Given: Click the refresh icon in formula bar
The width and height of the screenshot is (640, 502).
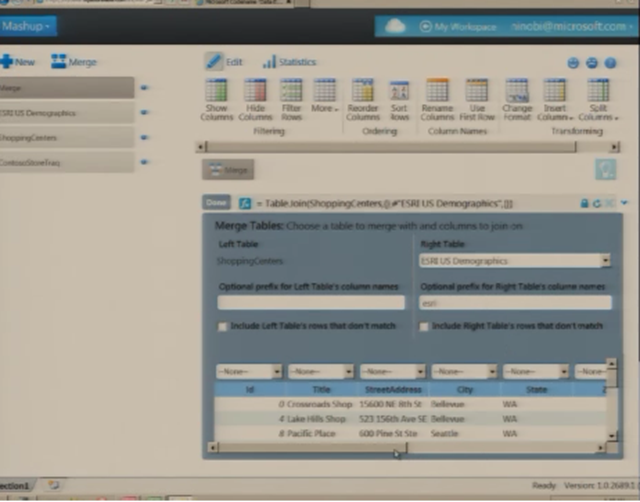Looking at the screenshot, I should [x=597, y=203].
